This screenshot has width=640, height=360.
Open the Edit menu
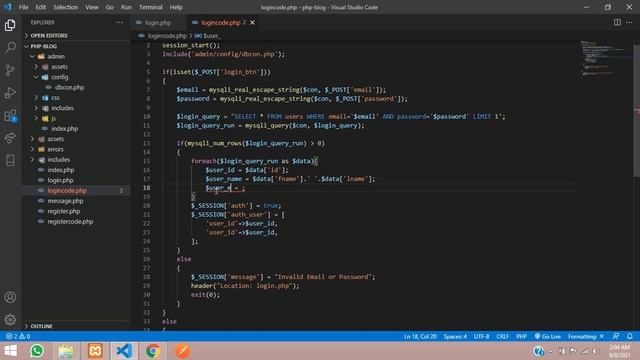tap(40, 7)
